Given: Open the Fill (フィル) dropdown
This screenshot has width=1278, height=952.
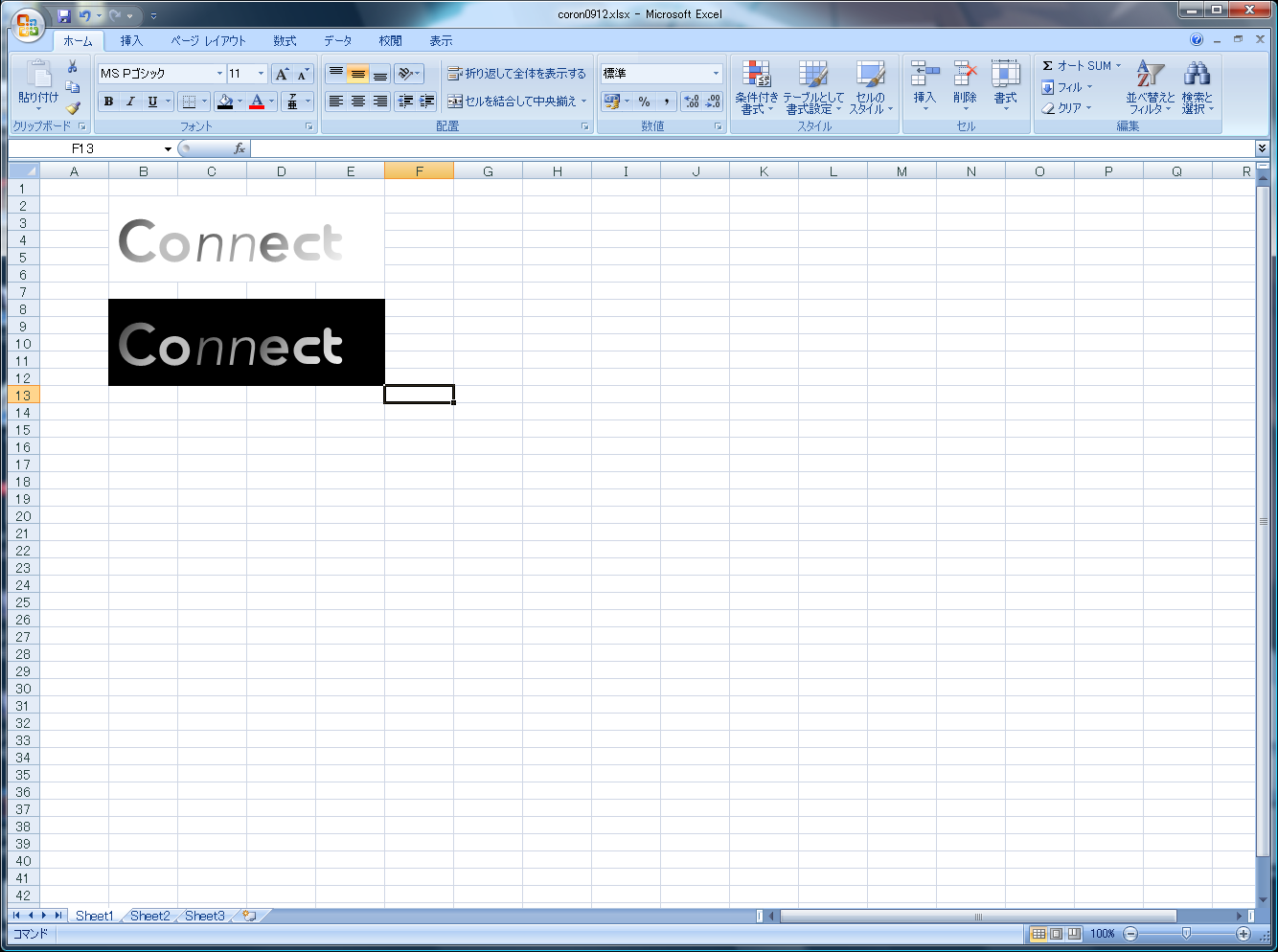Looking at the screenshot, I should [x=1067, y=87].
